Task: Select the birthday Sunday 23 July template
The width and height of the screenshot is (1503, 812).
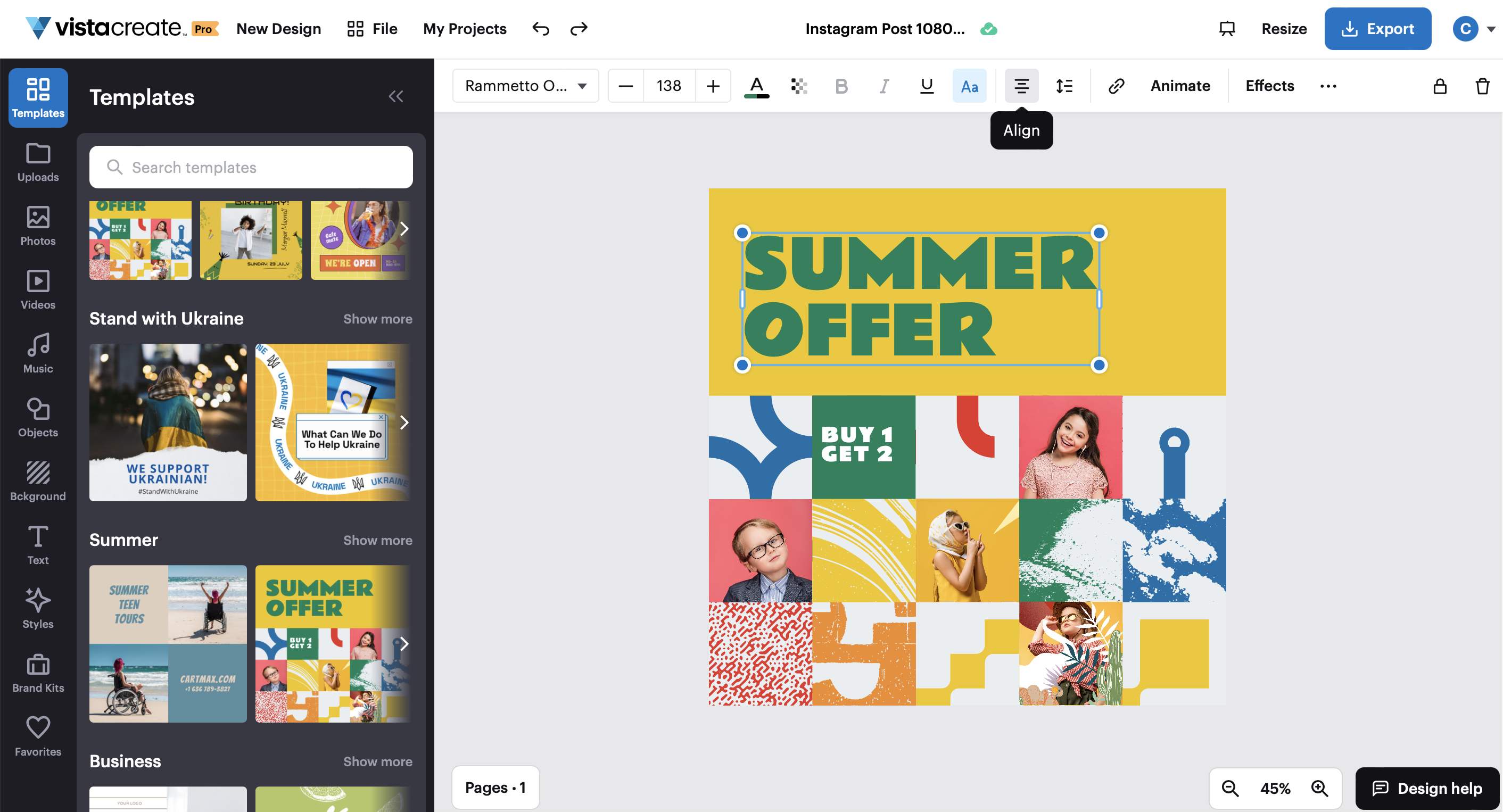Action: pos(251,241)
